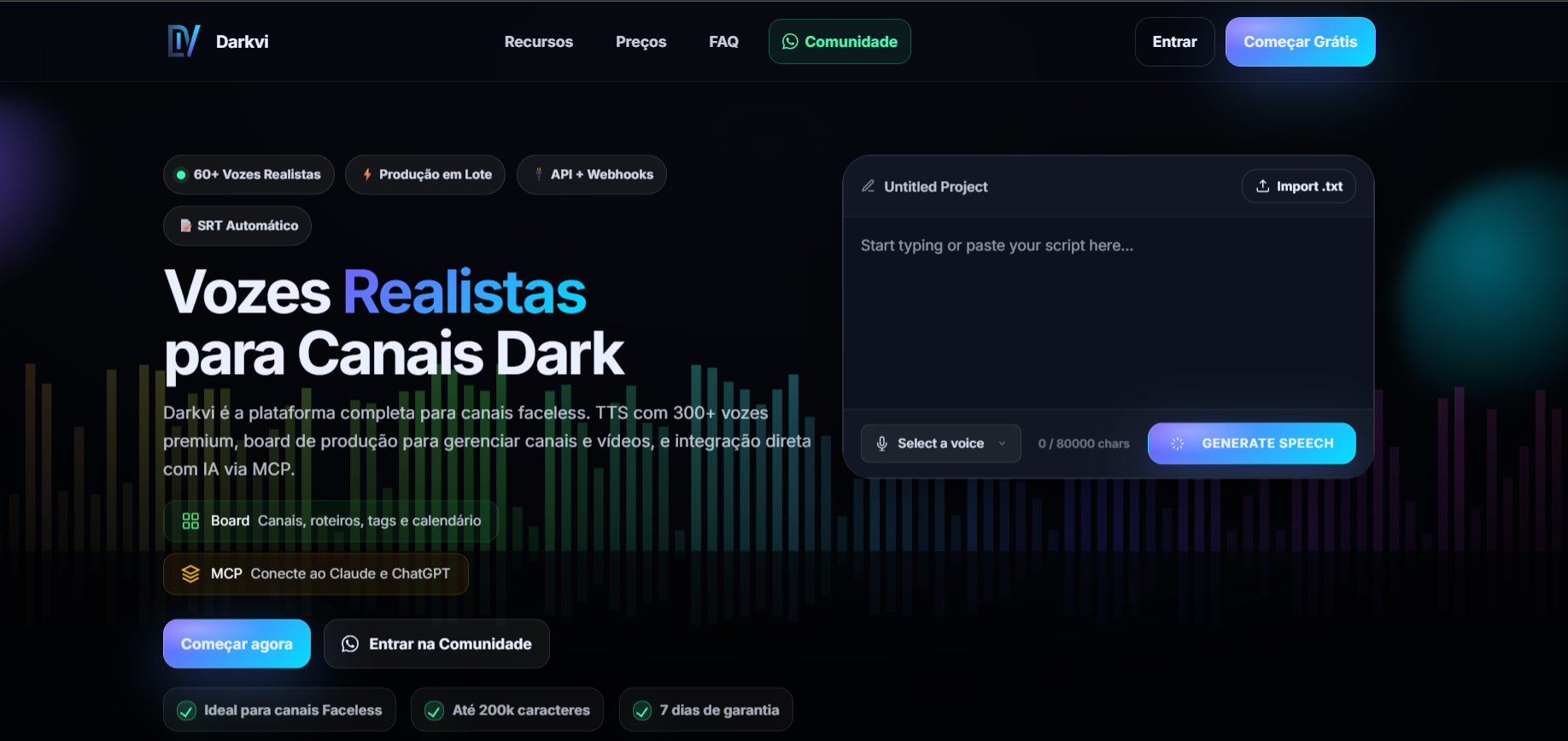
Task: Click the Até 200k caracteres label
Action: pyautogui.click(x=521, y=710)
